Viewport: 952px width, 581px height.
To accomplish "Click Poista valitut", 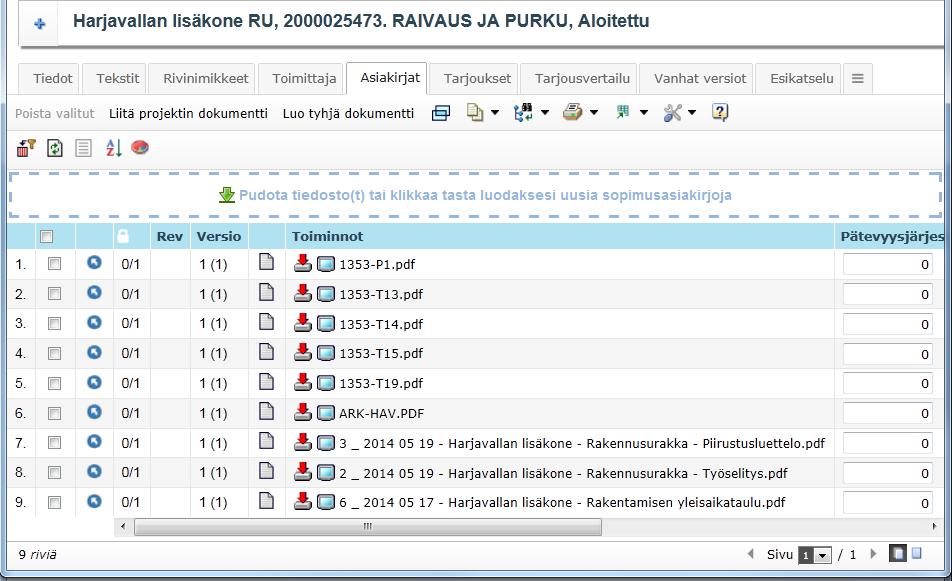I will pos(55,114).
